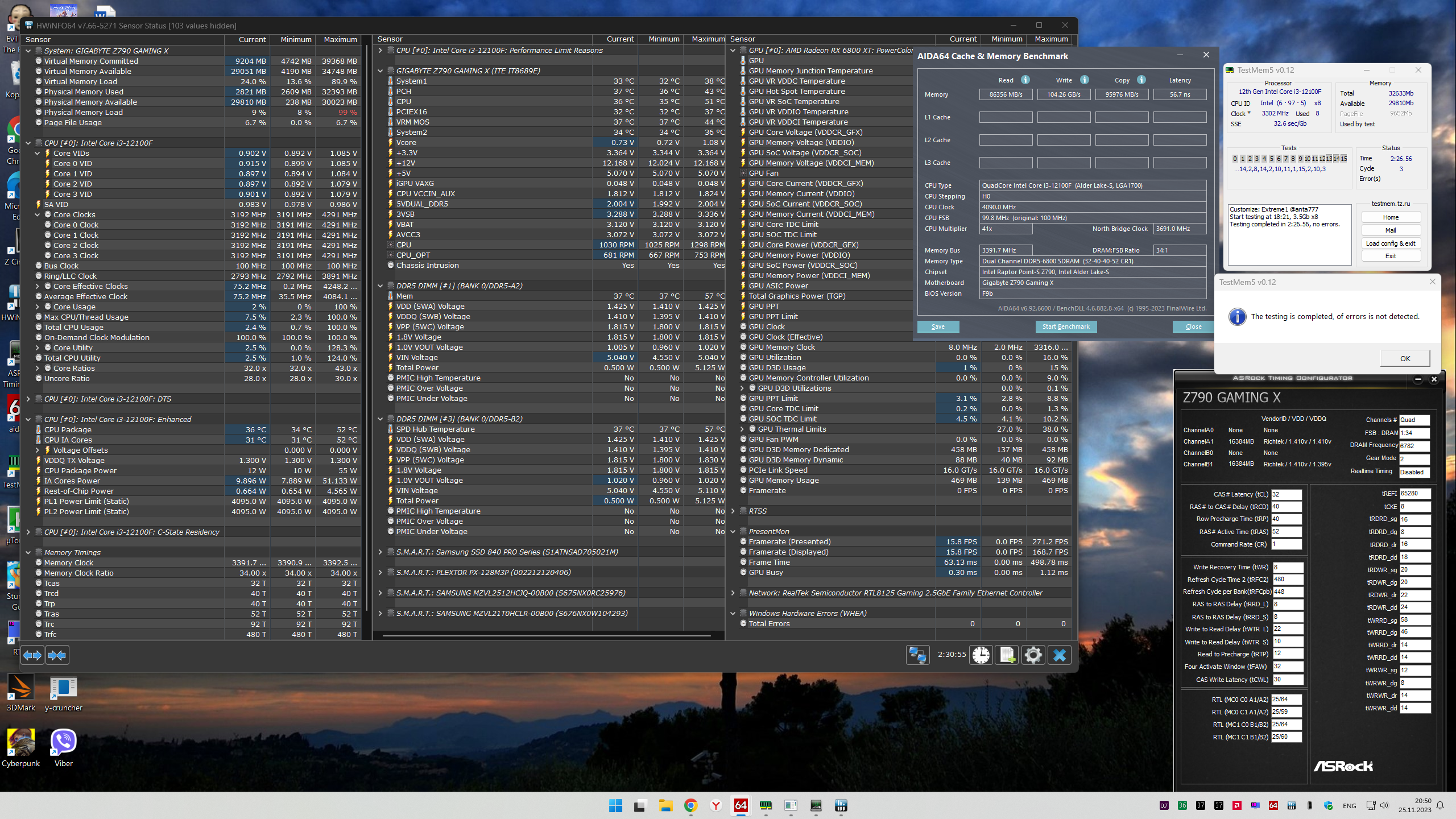Collapse the Core Clocks tree node

click(38, 214)
